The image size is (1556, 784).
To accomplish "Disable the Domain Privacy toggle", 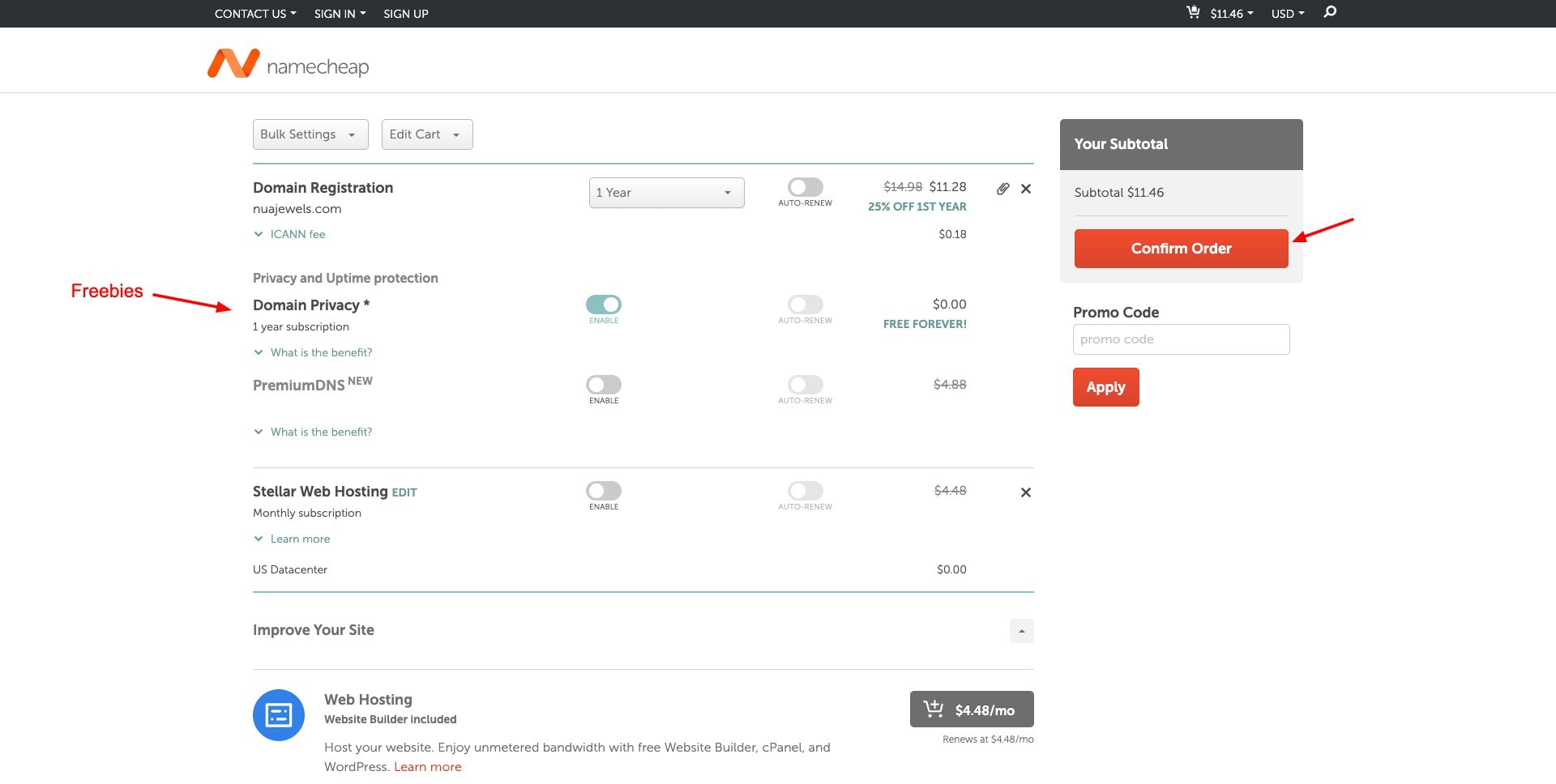I will coord(604,305).
